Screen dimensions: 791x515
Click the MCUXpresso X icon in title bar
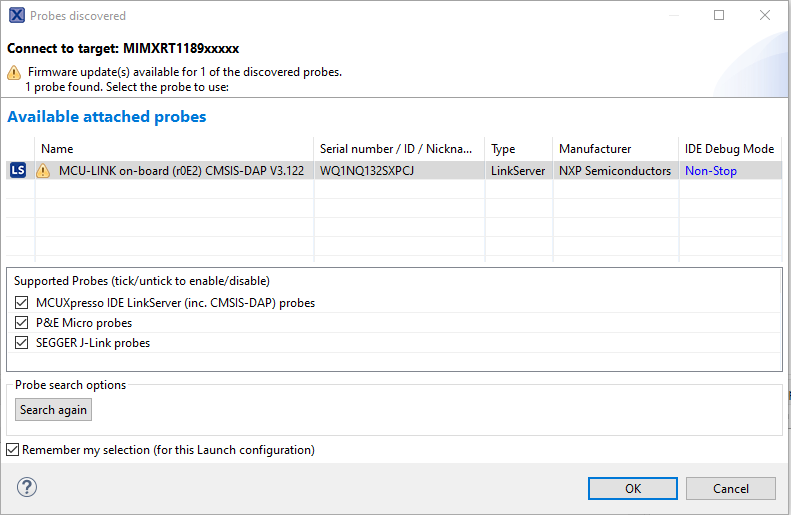[16, 16]
